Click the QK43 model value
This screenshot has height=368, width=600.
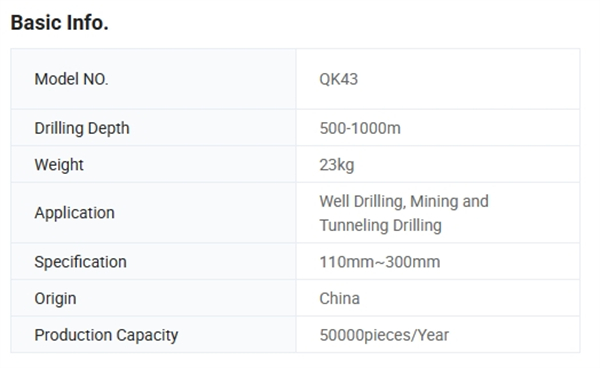coord(339,79)
